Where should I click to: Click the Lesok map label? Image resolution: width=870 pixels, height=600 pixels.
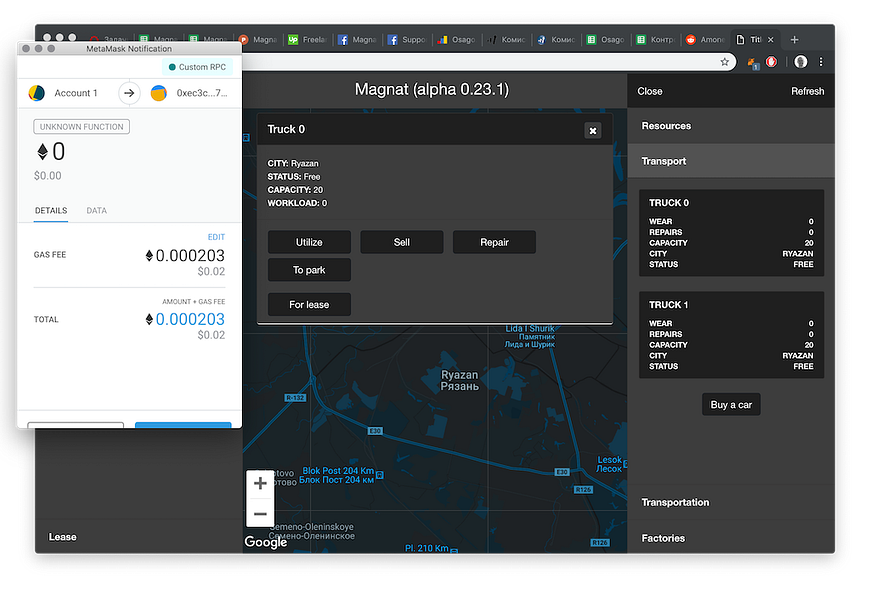tap(609, 464)
